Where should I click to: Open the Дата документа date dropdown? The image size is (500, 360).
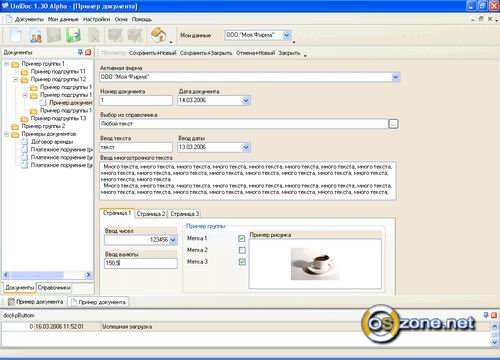click(246, 100)
